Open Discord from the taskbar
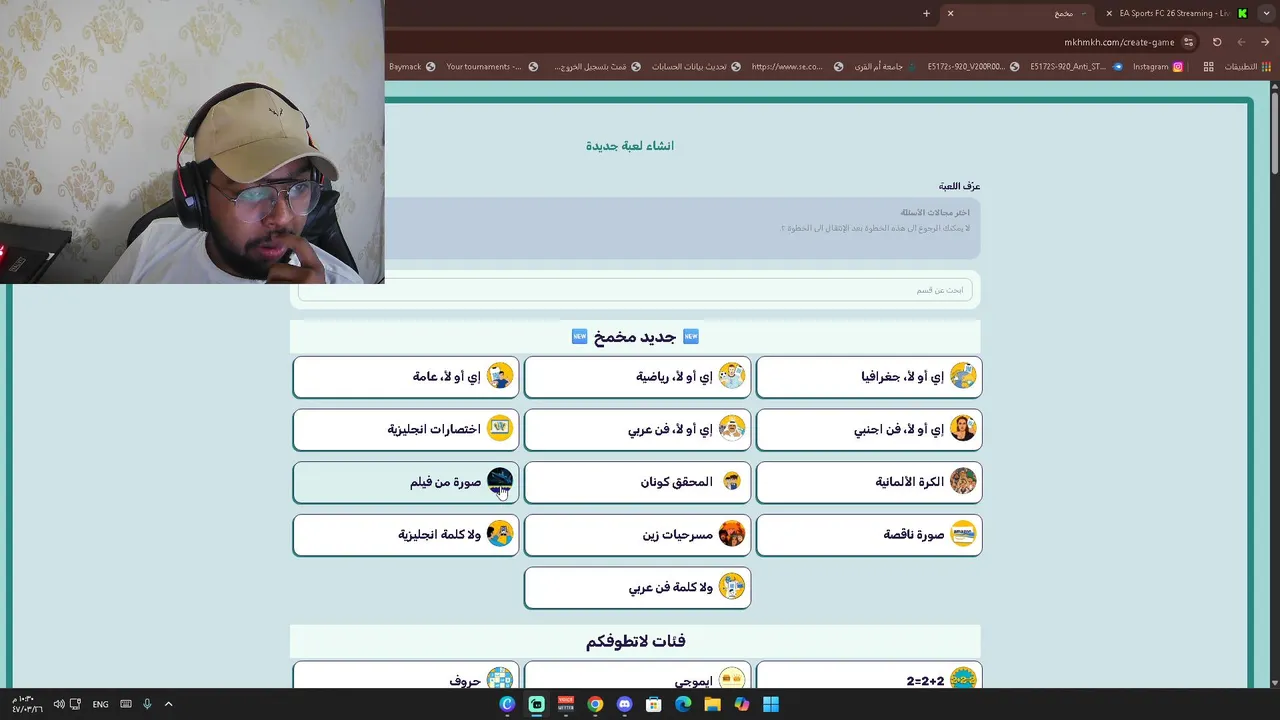This screenshot has height=720, width=1280. (x=625, y=704)
